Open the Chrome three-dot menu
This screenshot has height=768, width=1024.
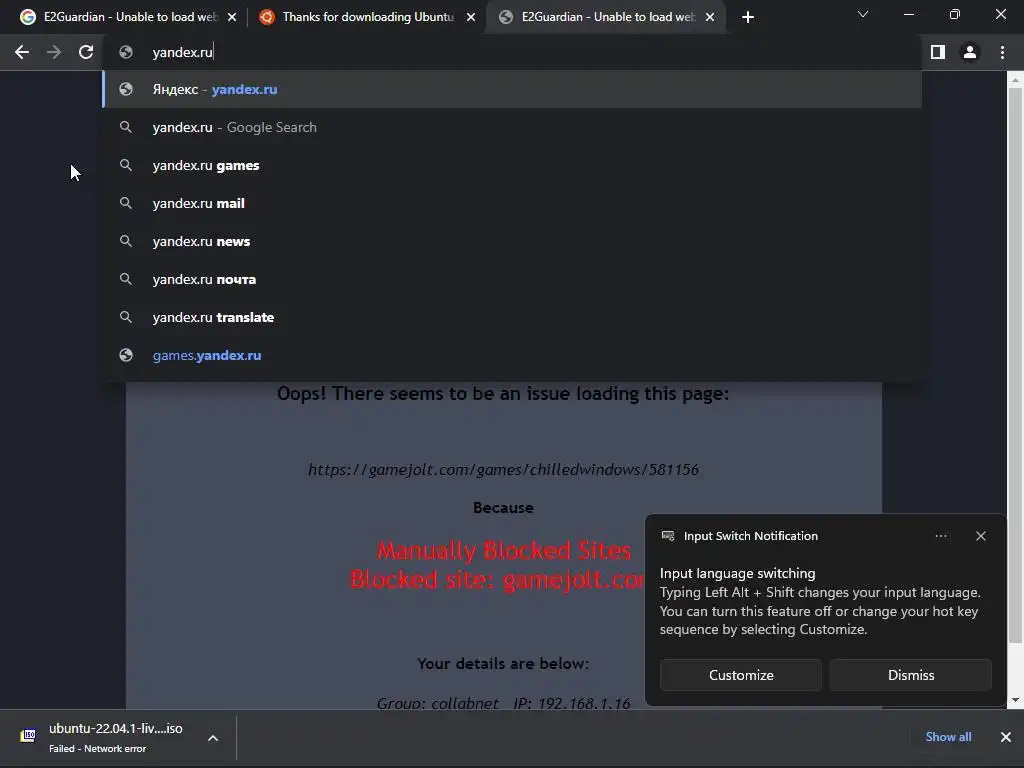pos(1002,52)
